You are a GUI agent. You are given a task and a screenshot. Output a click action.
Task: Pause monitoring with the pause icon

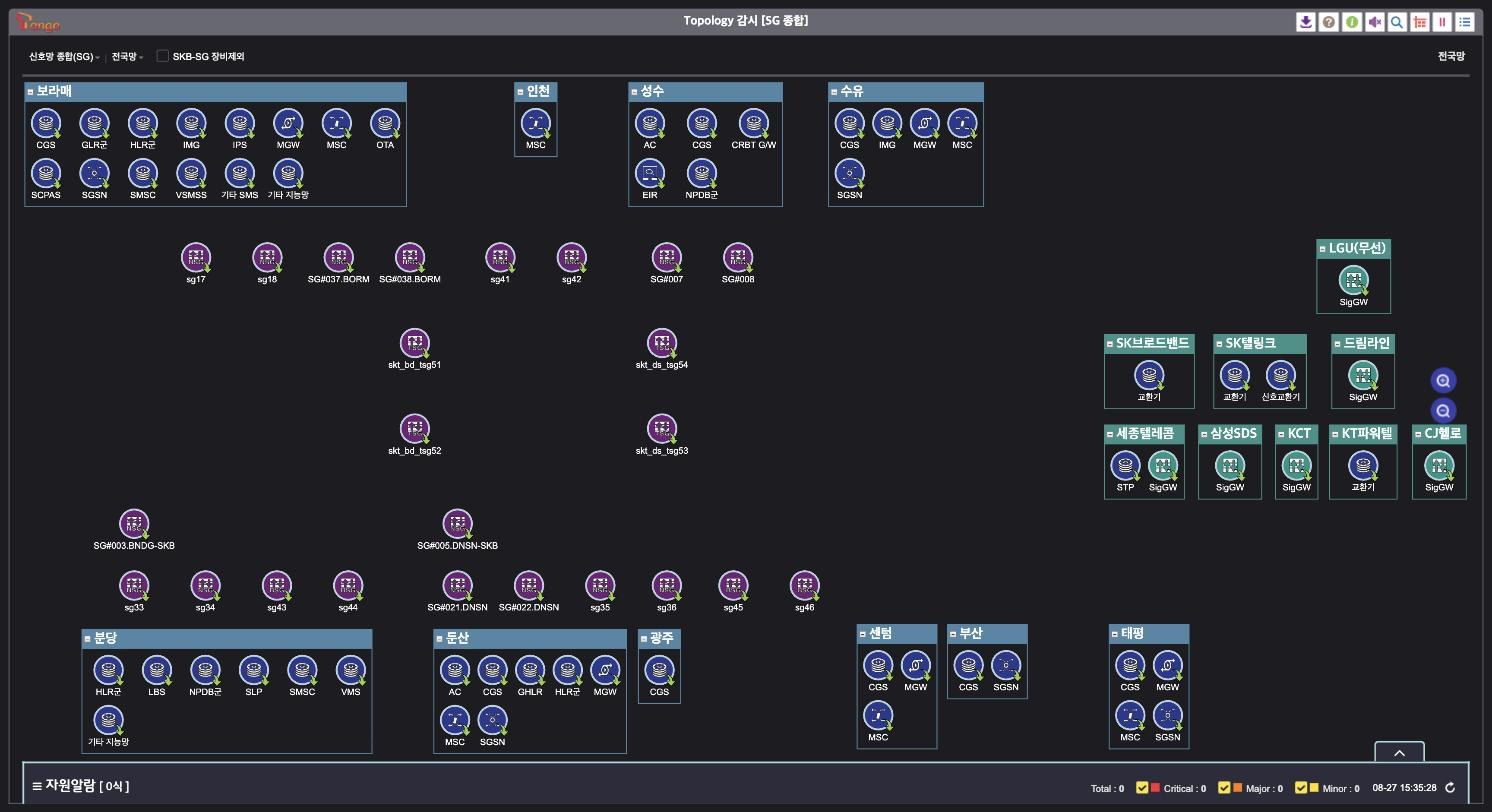point(1442,22)
